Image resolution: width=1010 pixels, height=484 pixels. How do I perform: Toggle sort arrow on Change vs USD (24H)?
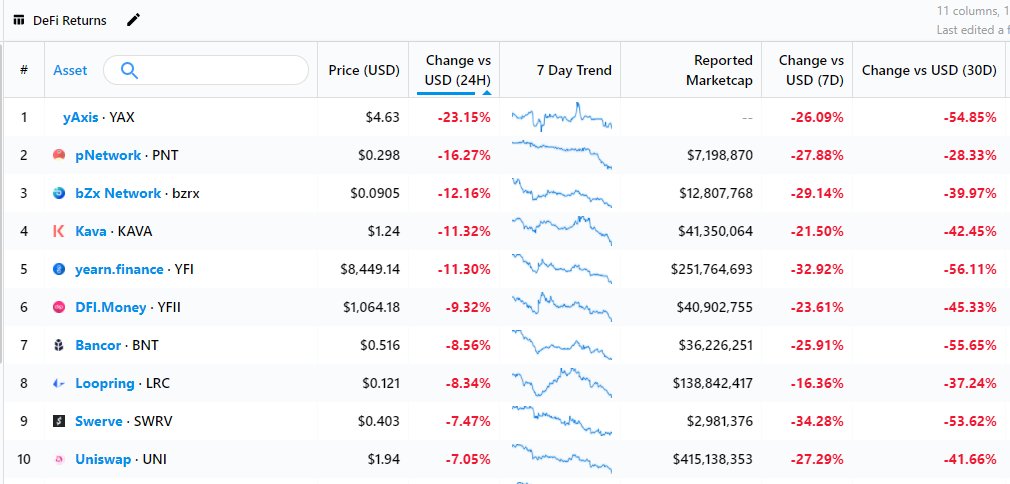click(x=487, y=92)
